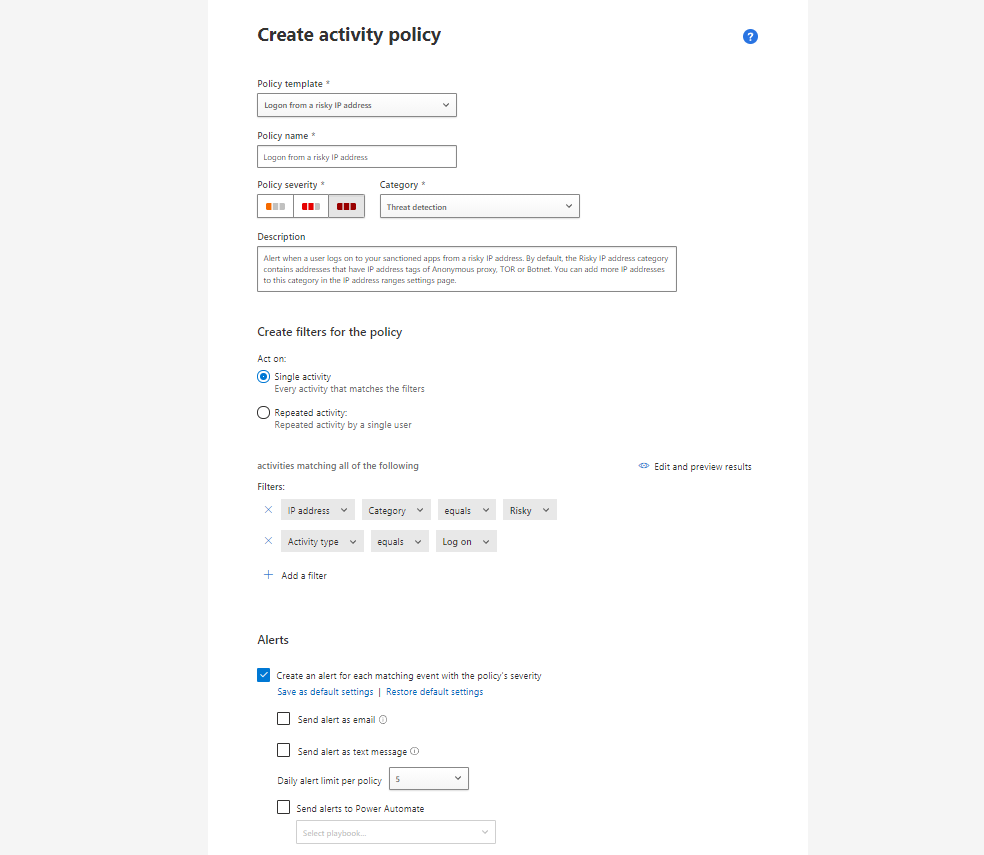
Task: Show info icon for Send alert as email
Action: [383, 719]
